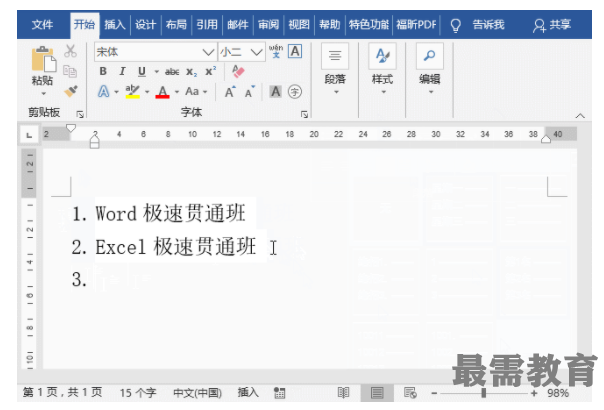Open font name 宋体 dropdown
The image size is (604, 410).
coord(208,52)
